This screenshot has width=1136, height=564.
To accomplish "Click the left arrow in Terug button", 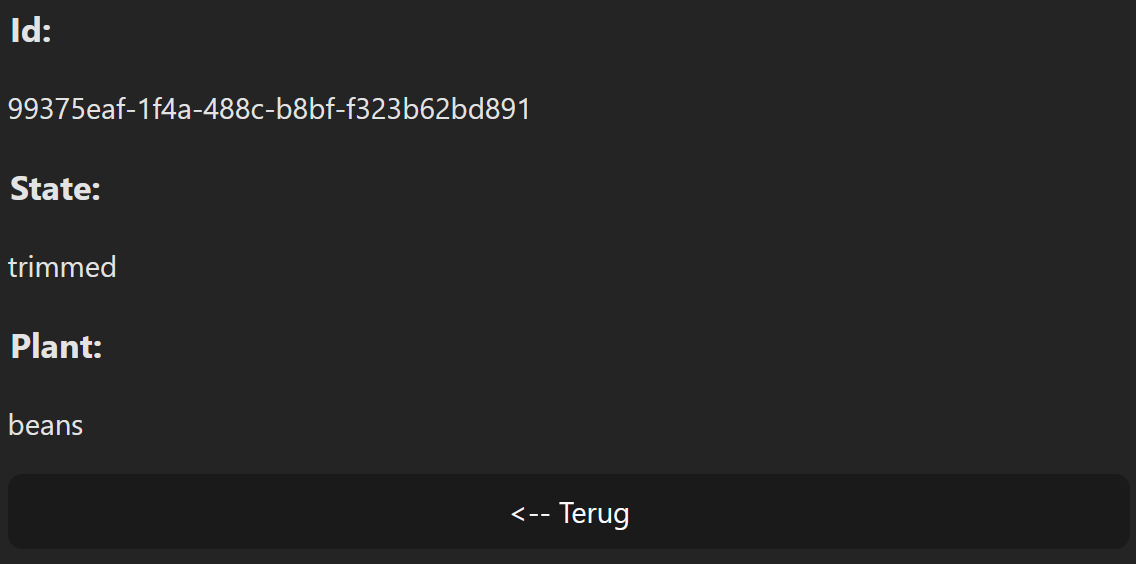I will [x=530, y=514].
